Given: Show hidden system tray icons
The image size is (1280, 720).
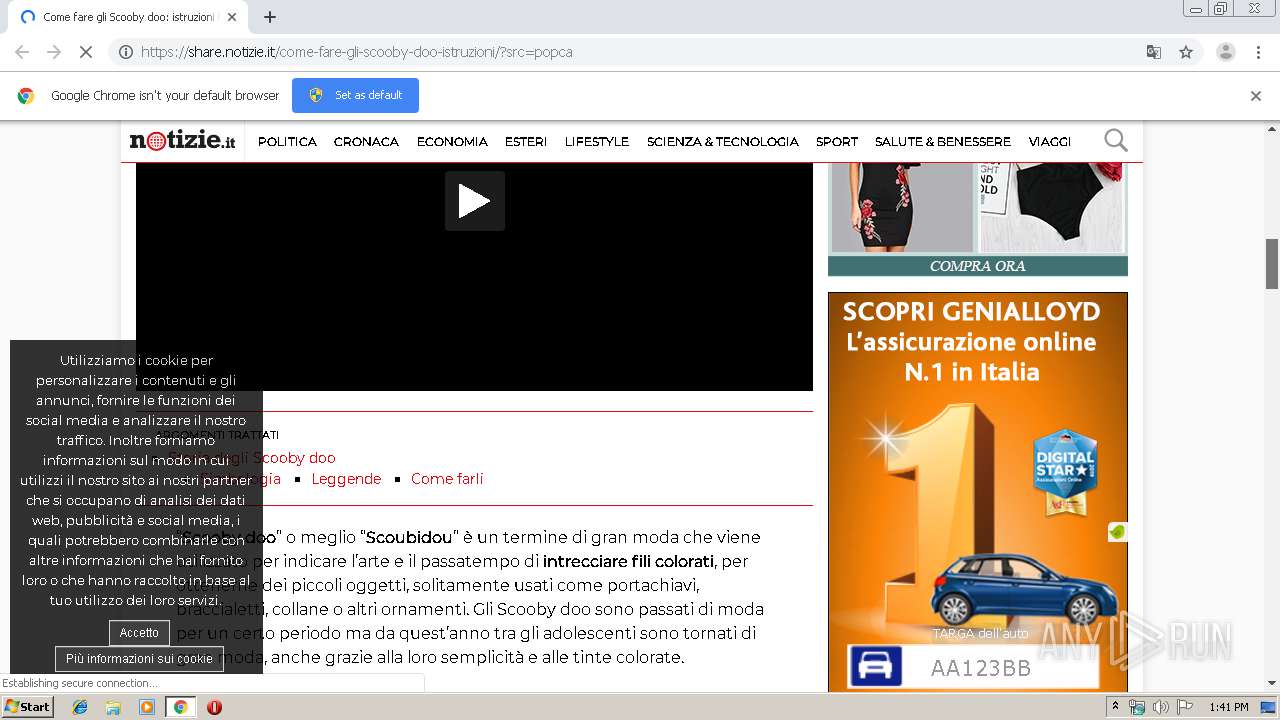Looking at the screenshot, I should click(1116, 707).
